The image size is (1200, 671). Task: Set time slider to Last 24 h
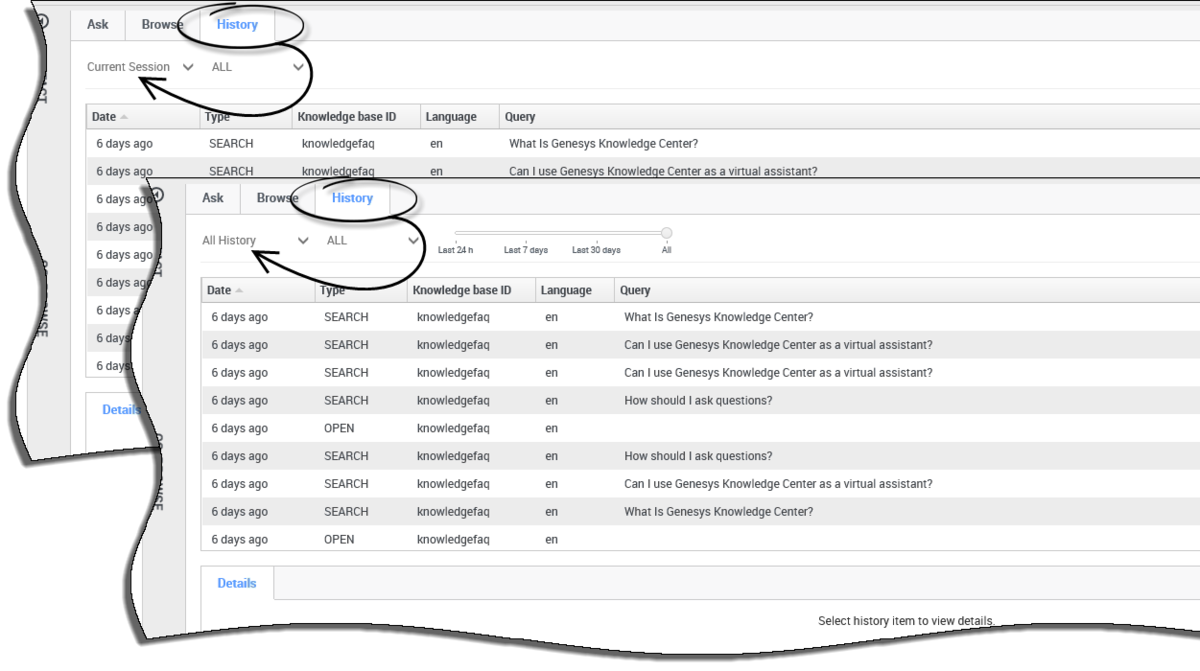456,250
